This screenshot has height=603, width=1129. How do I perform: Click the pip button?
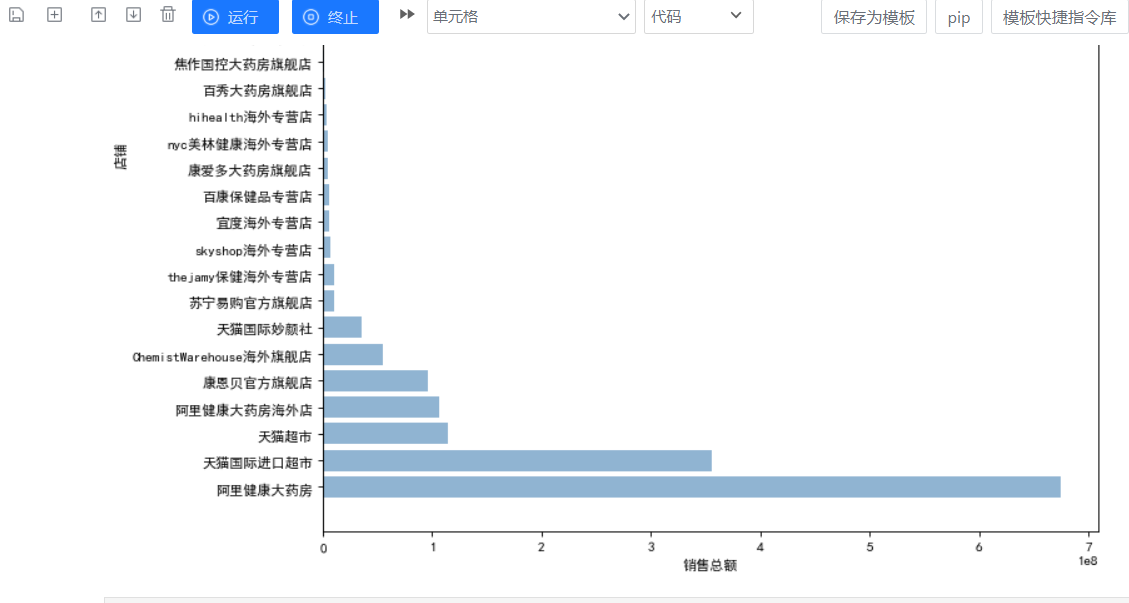pos(958,17)
